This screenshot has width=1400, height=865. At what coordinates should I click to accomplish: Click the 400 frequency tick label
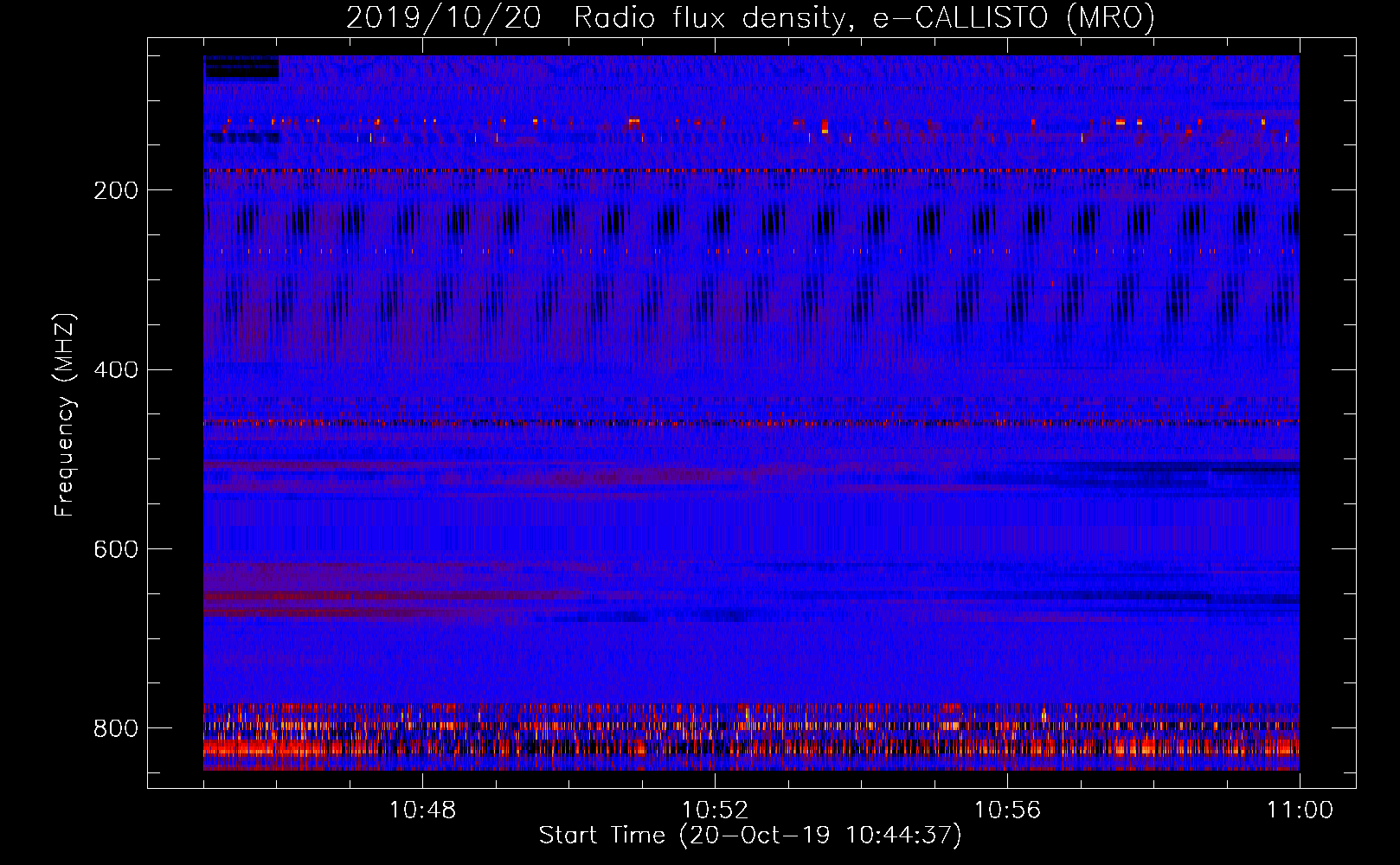coord(116,370)
